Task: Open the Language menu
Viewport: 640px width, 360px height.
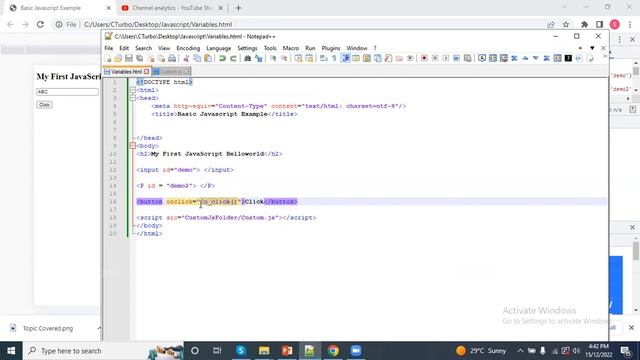Action: point(219,48)
